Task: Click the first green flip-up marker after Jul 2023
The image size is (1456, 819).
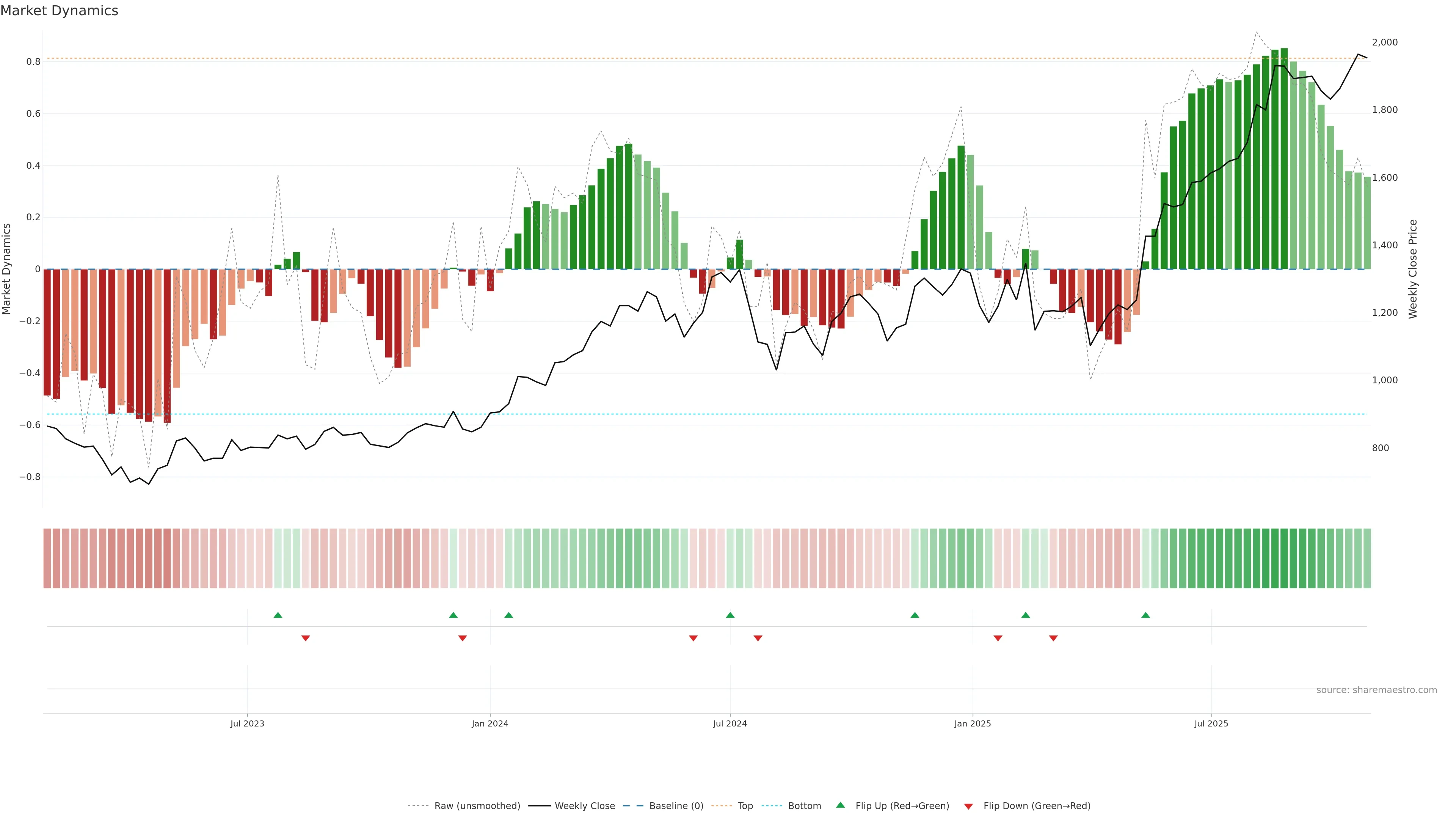Action: pos(278,615)
